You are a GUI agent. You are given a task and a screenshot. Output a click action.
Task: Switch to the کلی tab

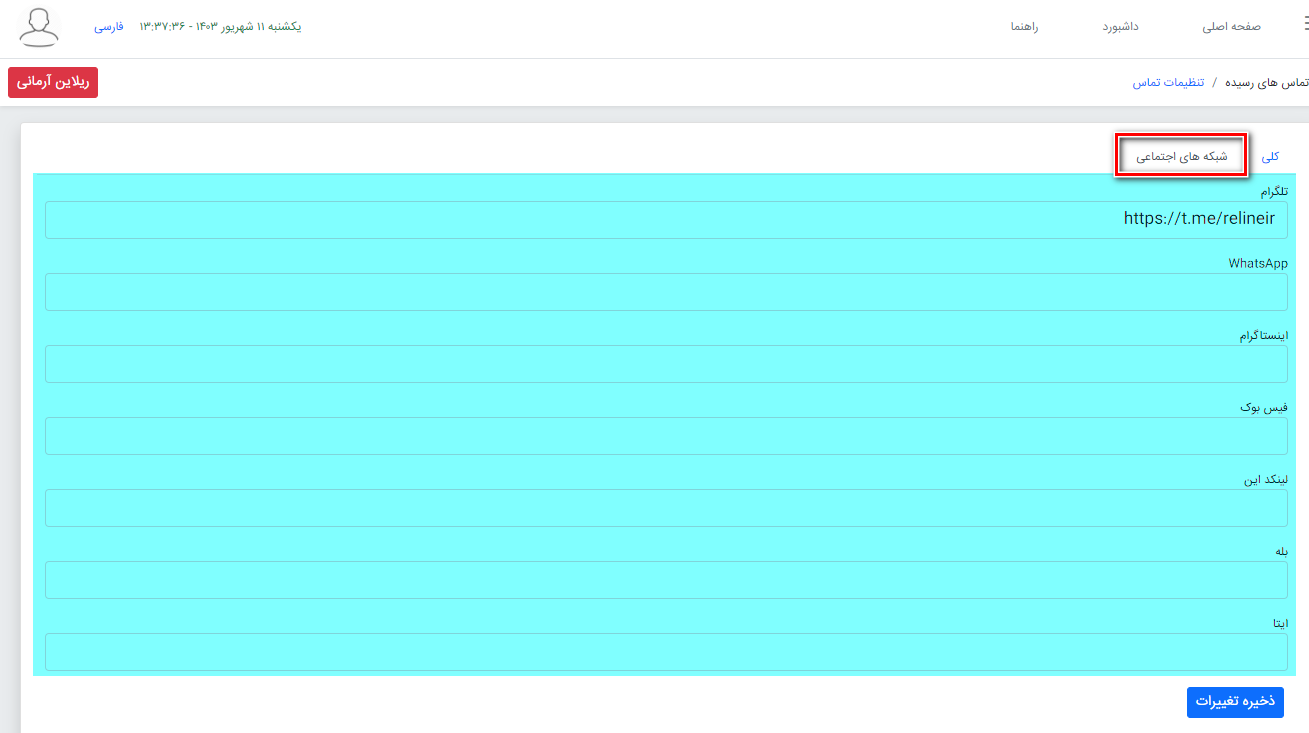pyautogui.click(x=1270, y=156)
